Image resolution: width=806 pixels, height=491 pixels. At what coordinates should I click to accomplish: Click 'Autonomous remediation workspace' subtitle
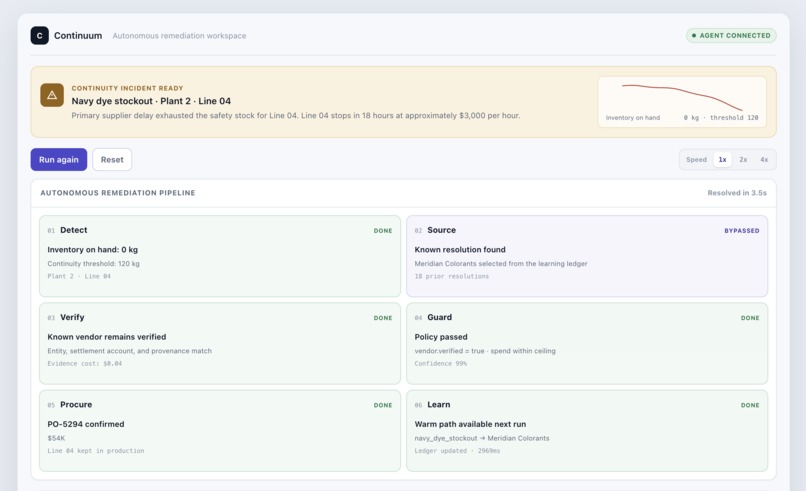(x=179, y=35)
